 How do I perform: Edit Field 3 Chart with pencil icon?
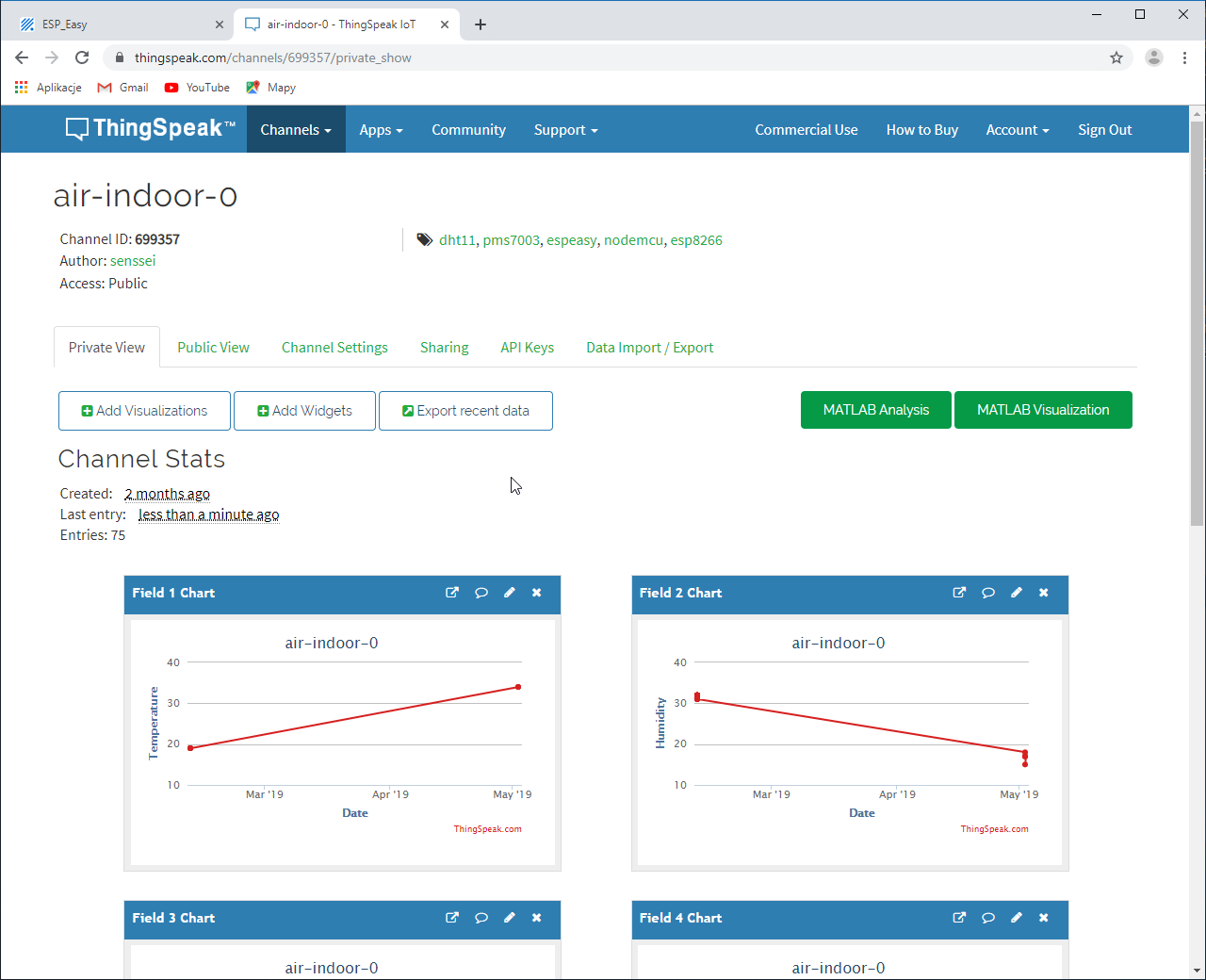pyautogui.click(x=510, y=918)
